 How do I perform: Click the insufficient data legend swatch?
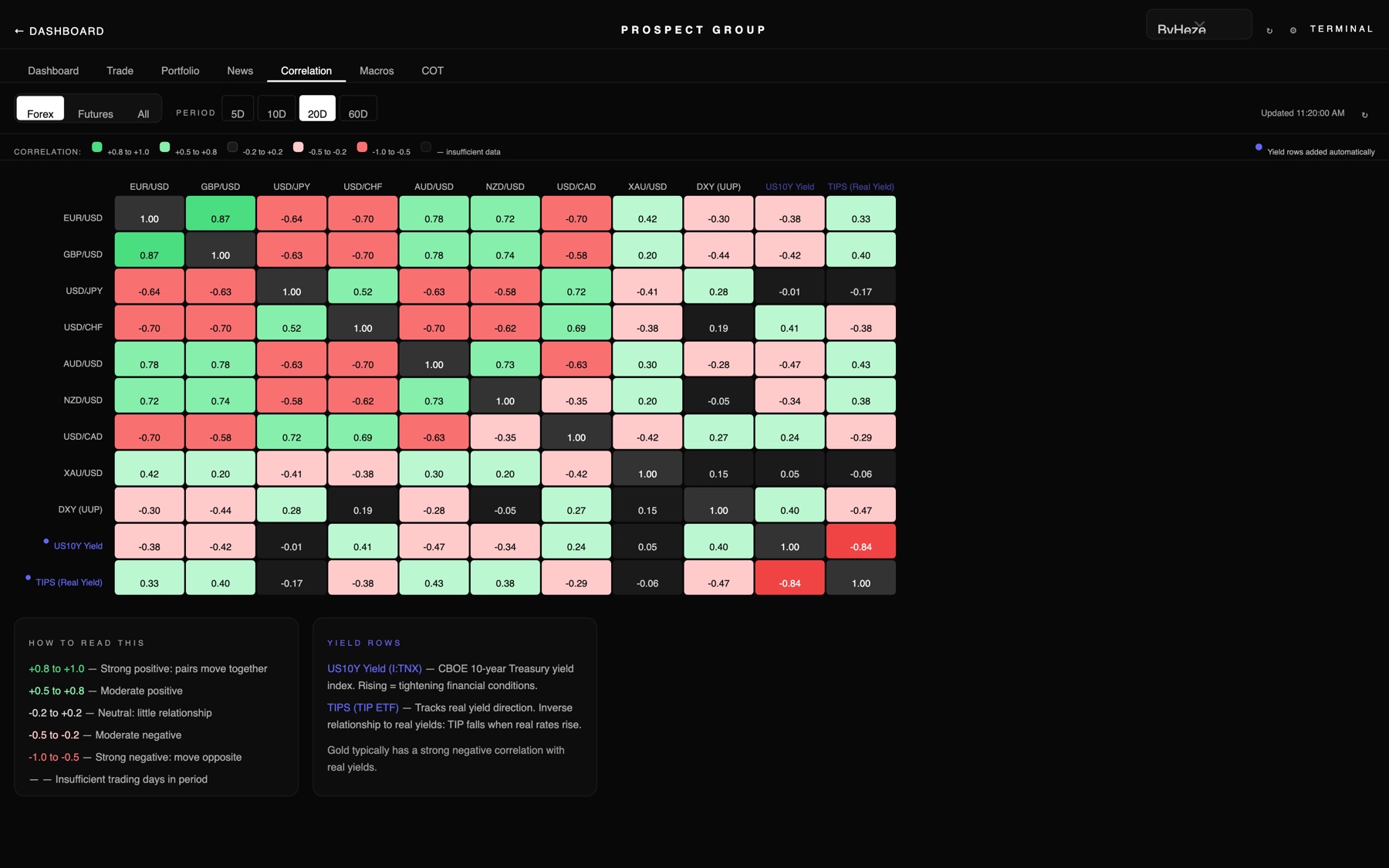pyautogui.click(x=426, y=147)
